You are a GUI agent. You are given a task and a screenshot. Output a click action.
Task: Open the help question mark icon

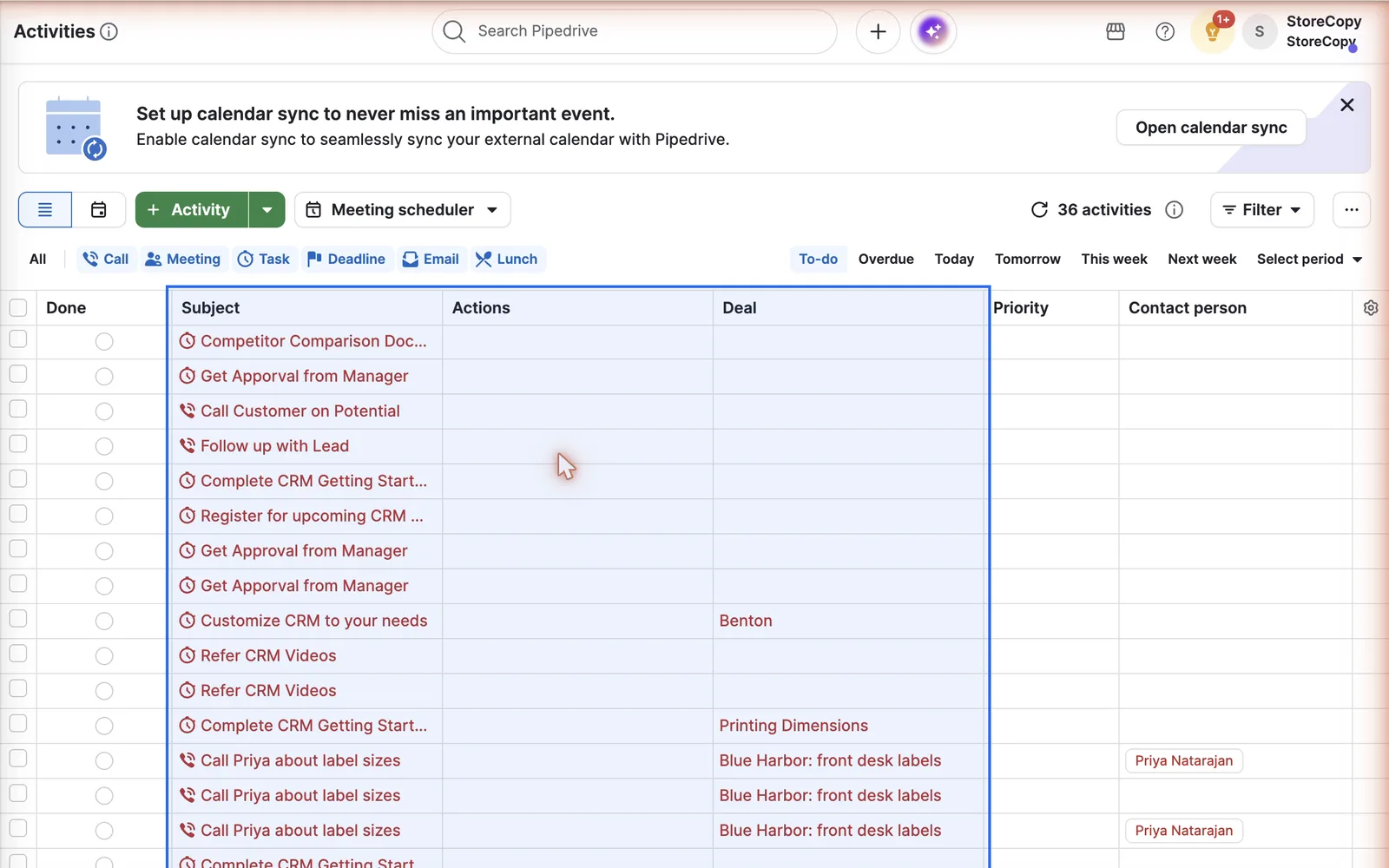pyautogui.click(x=1165, y=31)
